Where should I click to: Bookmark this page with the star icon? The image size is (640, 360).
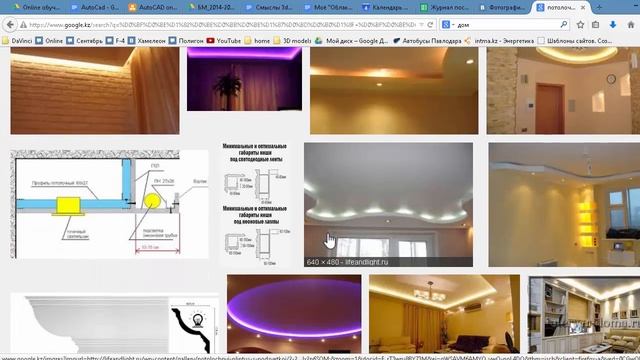tap(580, 25)
